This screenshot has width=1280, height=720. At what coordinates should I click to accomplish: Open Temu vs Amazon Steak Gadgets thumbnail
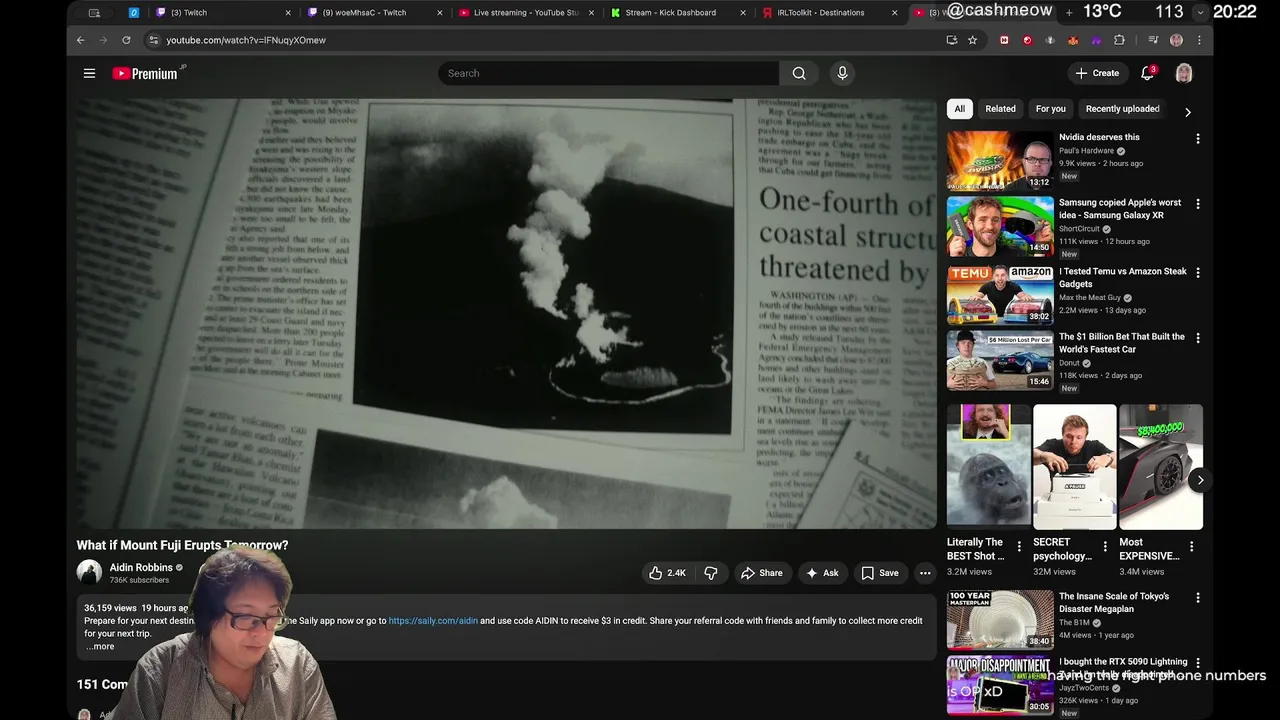[1000, 295]
